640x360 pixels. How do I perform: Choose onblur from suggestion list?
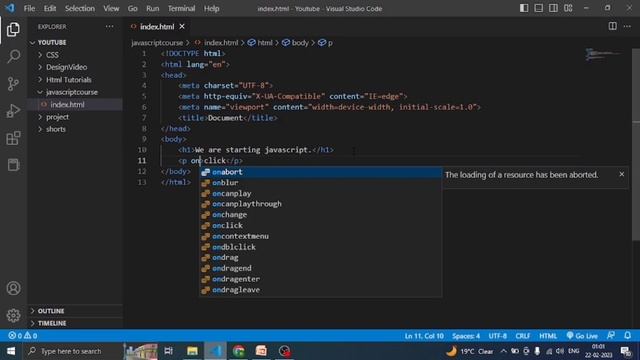320,182
